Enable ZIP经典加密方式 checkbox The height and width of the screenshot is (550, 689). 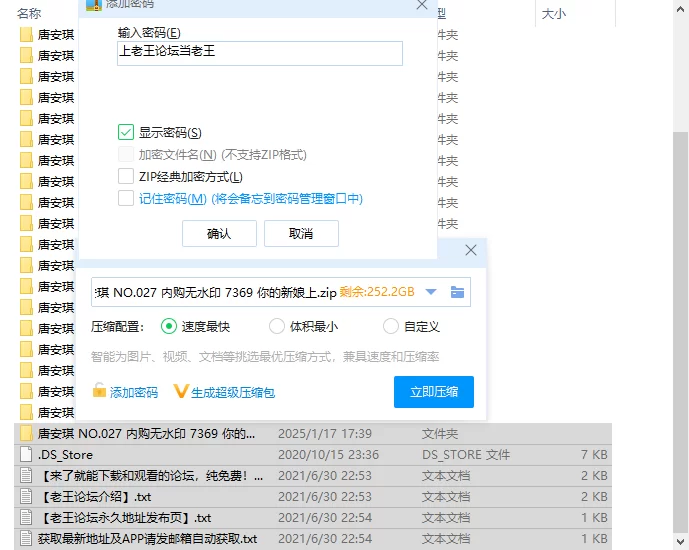126,177
